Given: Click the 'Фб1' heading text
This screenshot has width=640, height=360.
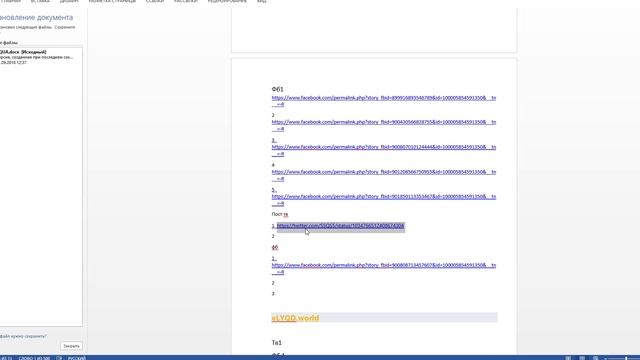Looking at the screenshot, I should click(278, 89).
